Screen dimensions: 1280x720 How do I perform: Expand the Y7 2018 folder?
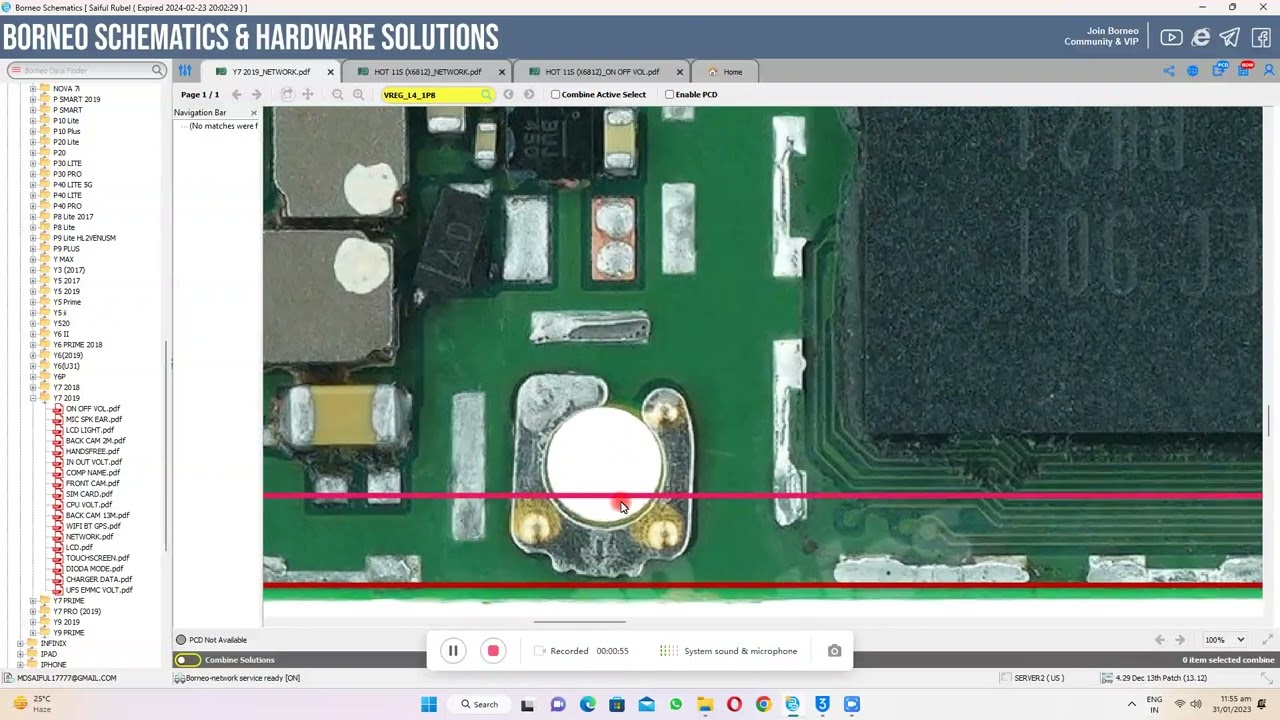(32, 387)
